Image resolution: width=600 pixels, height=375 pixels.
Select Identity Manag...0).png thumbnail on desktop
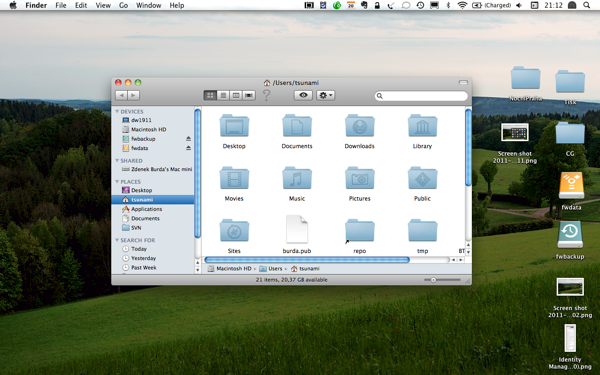click(x=570, y=338)
